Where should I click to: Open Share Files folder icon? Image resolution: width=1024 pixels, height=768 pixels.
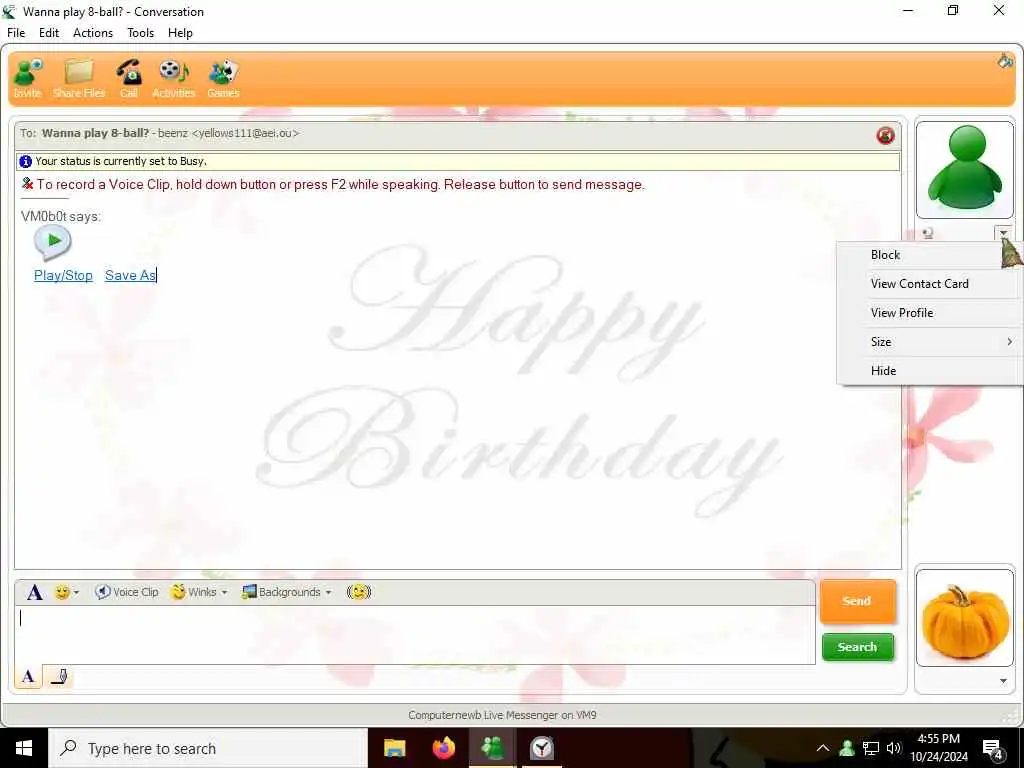(79, 78)
